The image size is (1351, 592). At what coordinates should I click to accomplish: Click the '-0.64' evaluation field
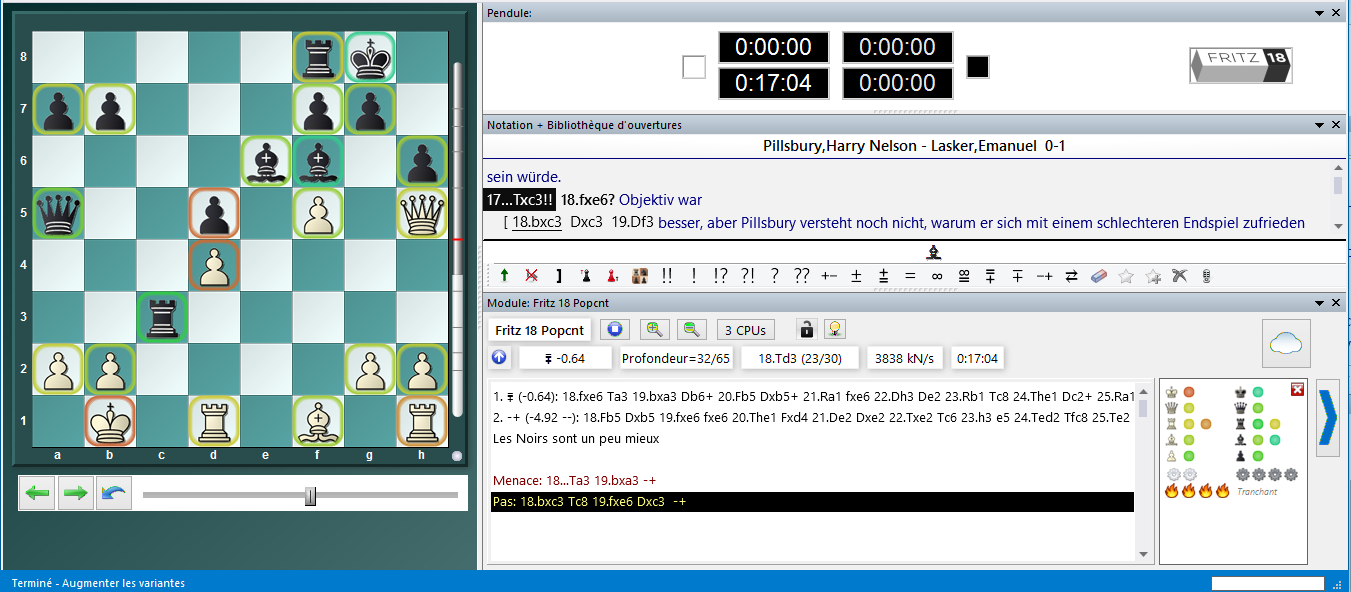[x=566, y=358]
